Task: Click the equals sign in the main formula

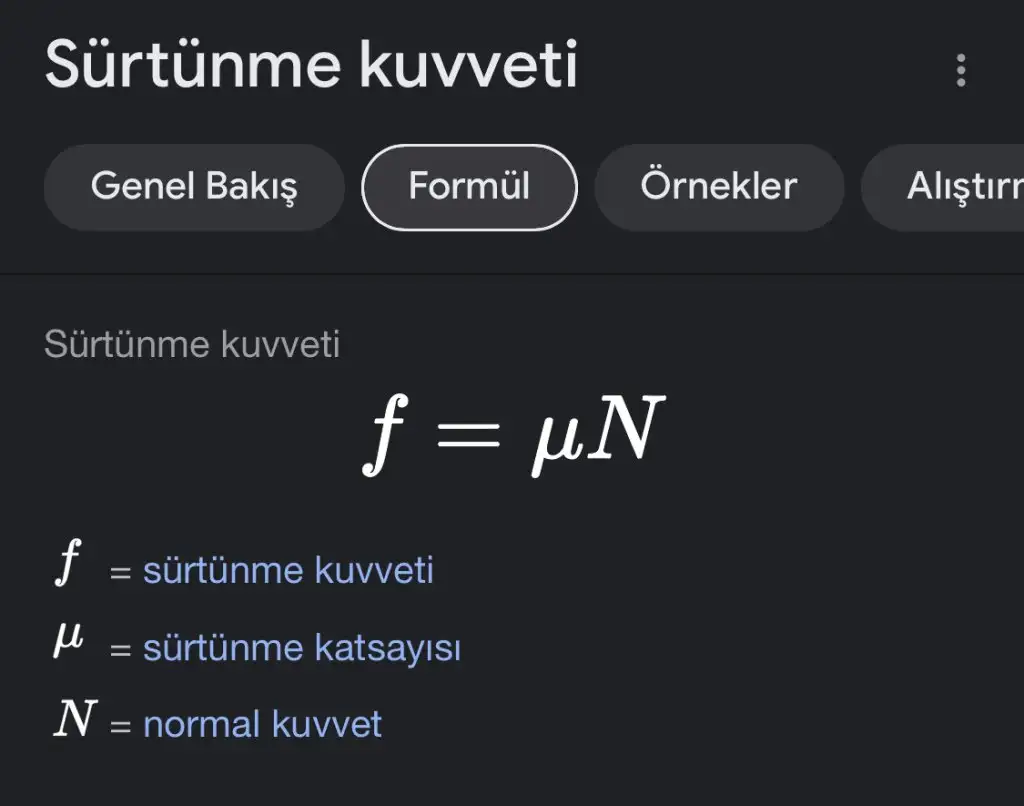Action: (x=468, y=434)
